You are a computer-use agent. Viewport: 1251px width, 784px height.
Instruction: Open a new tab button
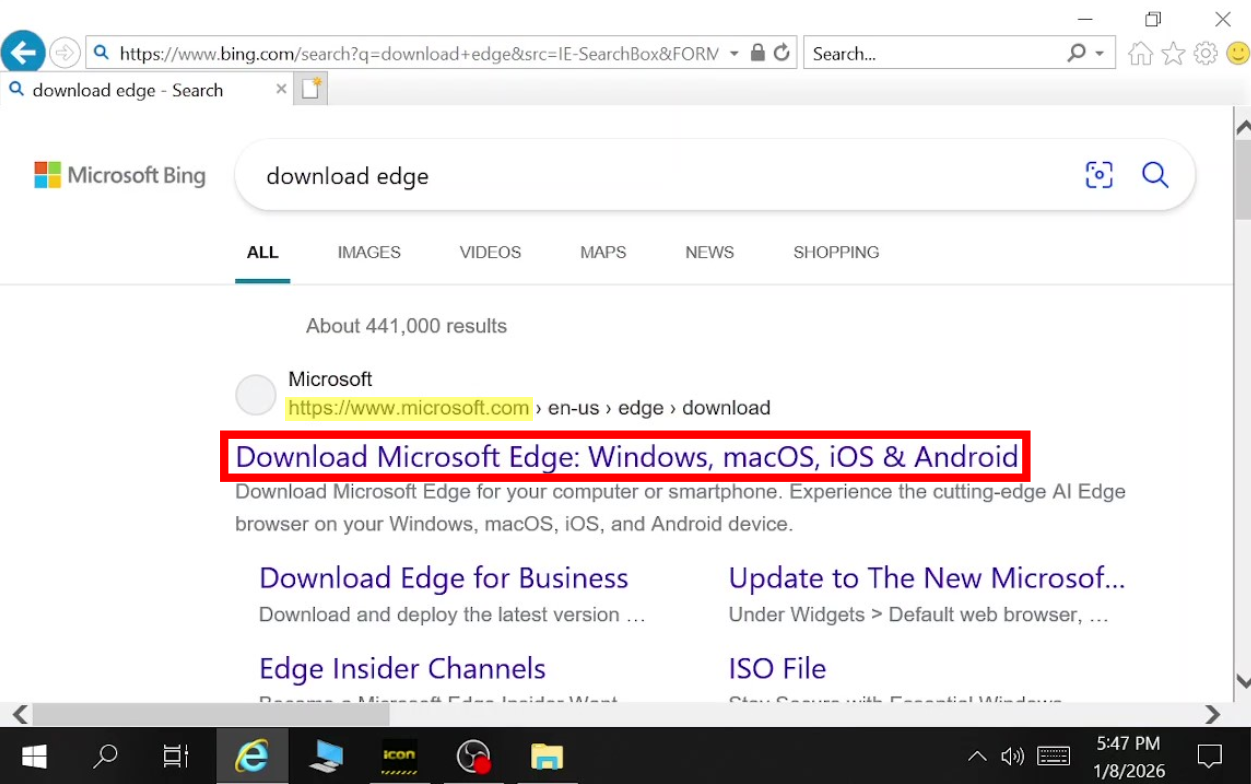(311, 89)
